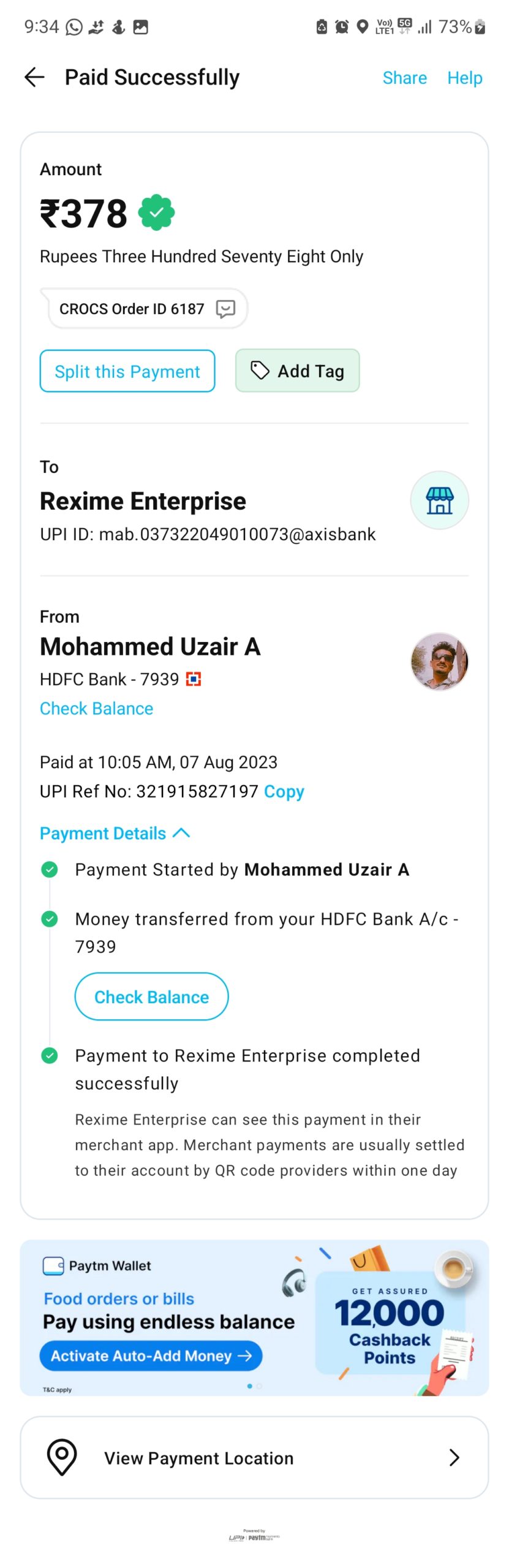
Task: Tap the WhatsApp notification icon in status bar
Action: point(74,27)
